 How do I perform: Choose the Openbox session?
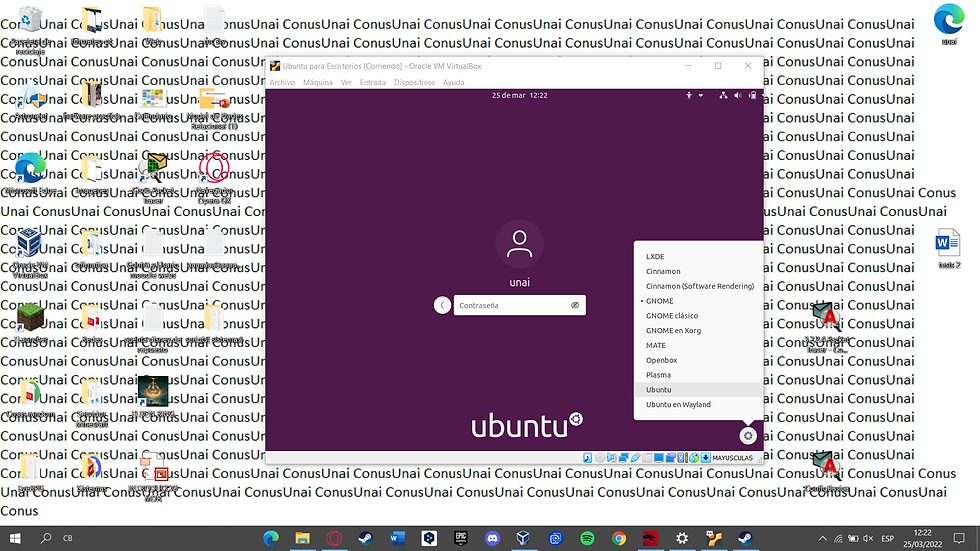[698, 360]
